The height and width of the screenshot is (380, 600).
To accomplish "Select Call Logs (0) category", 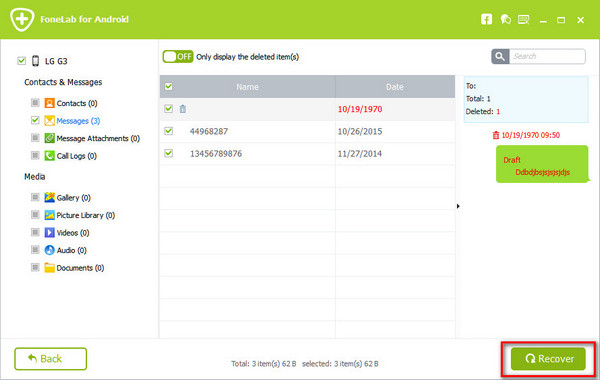I will click(x=77, y=156).
